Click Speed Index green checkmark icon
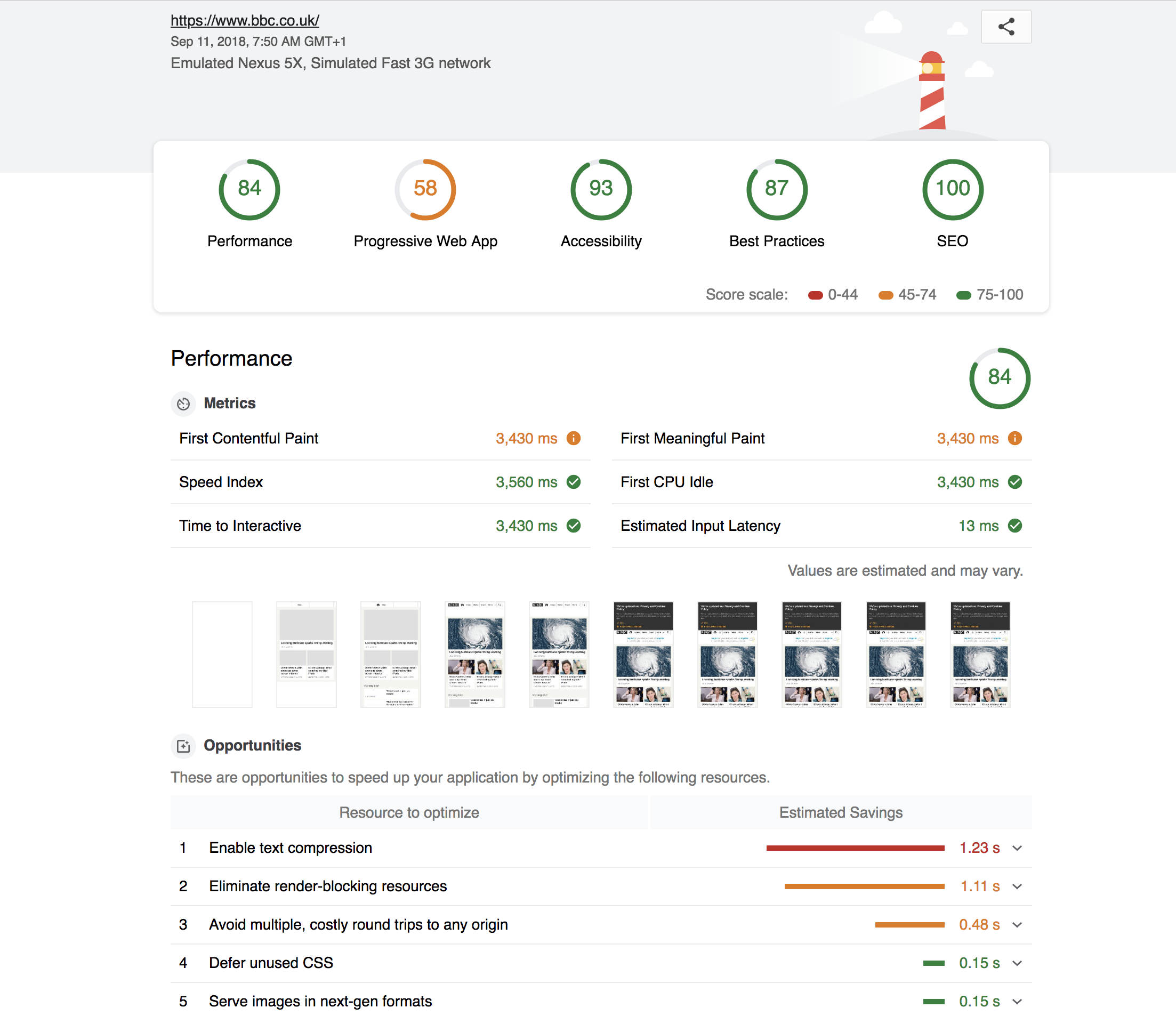1176x1016 pixels. pyautogui.click(x=574, y=482)
